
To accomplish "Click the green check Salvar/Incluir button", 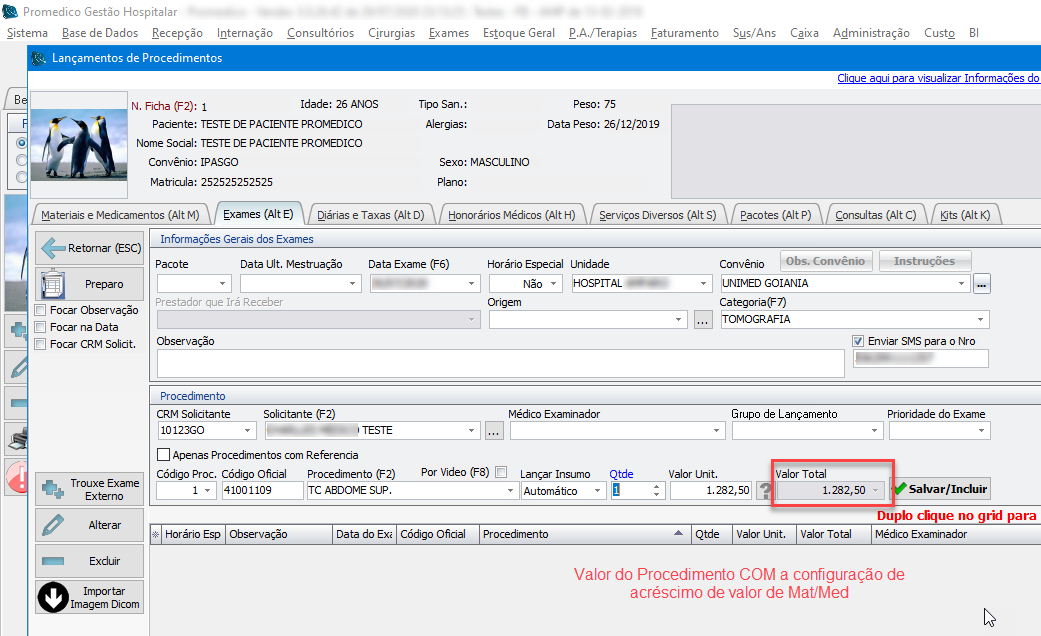I will (941, 489).
